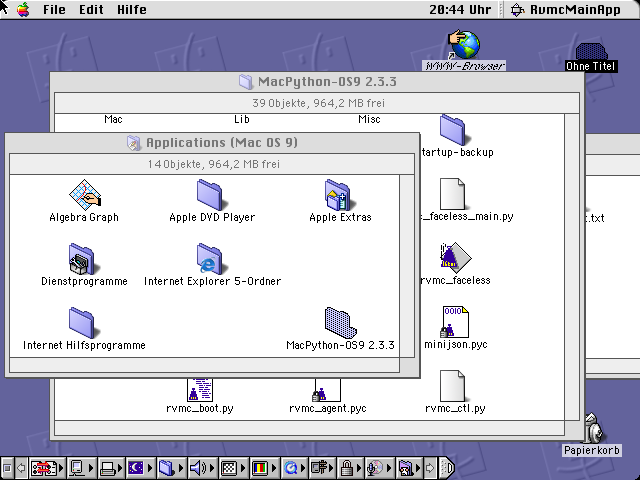Open the Energy Saver moon control strip module
Screen dimensions: 640x480
(x=140, y=468)
